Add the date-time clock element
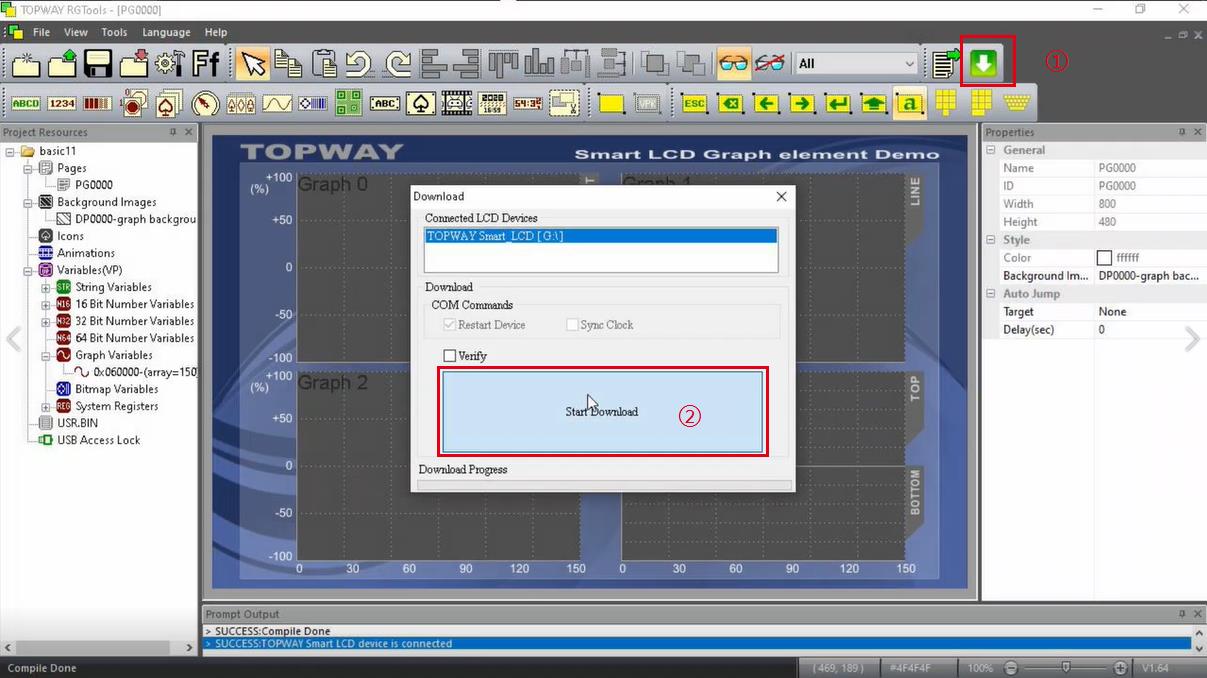 492,103
